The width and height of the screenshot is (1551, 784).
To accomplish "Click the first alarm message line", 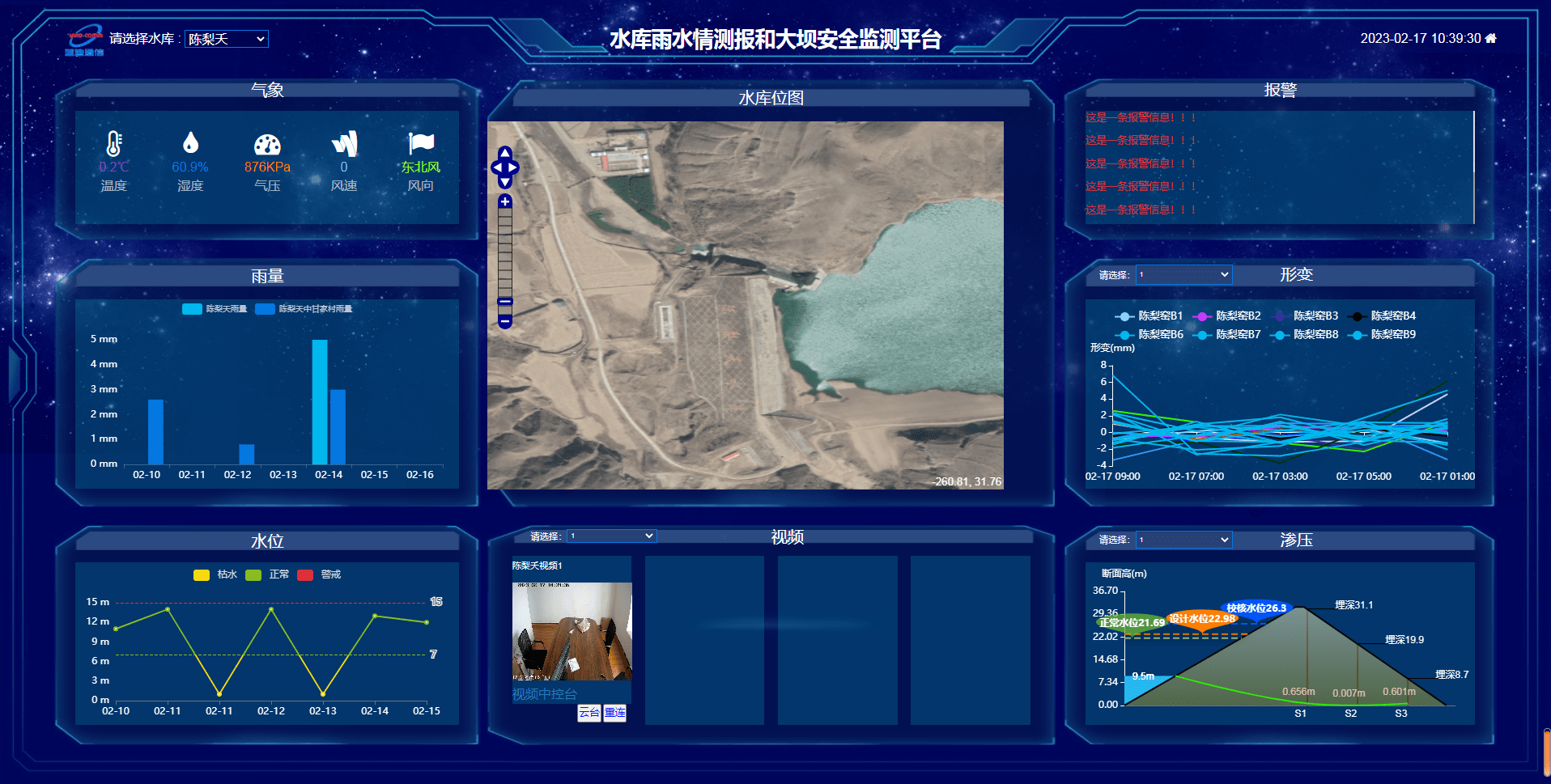I will point(1141,117).
